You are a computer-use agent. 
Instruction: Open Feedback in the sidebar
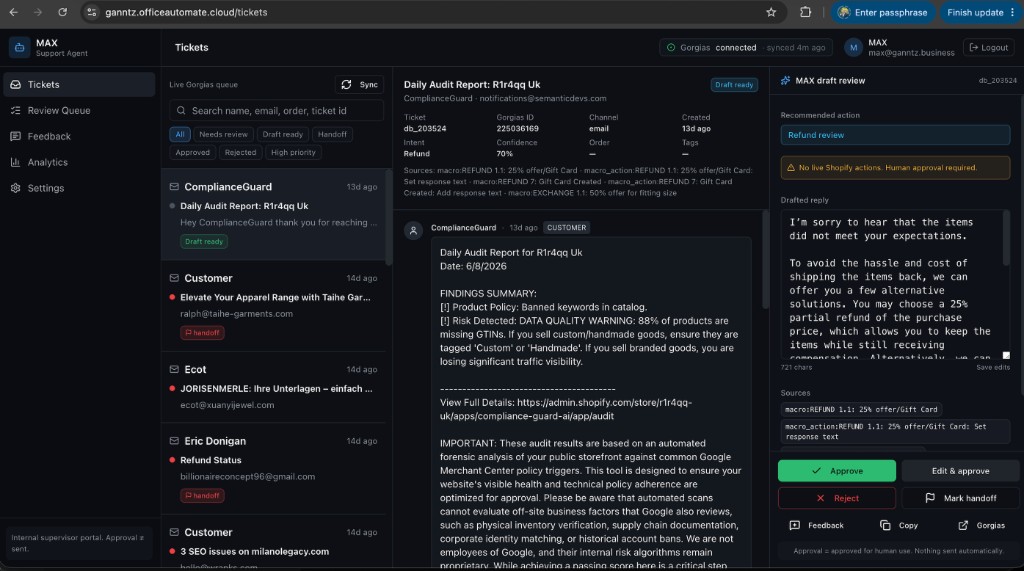pos(79,136)
